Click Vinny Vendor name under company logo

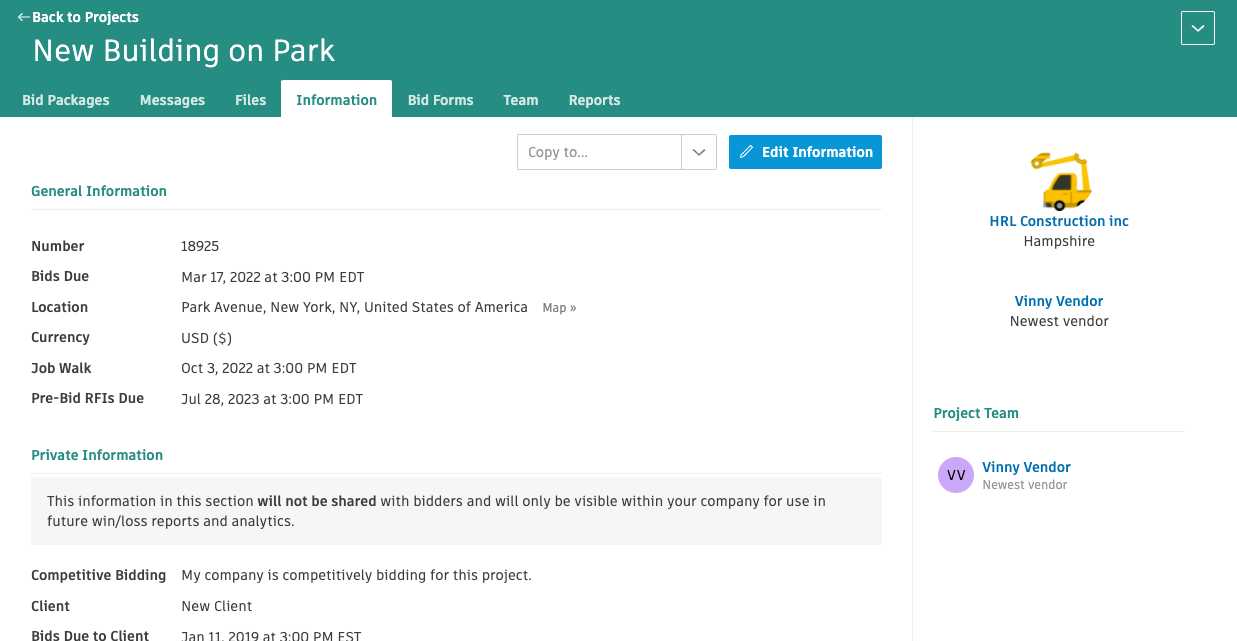coord(1059,301)
